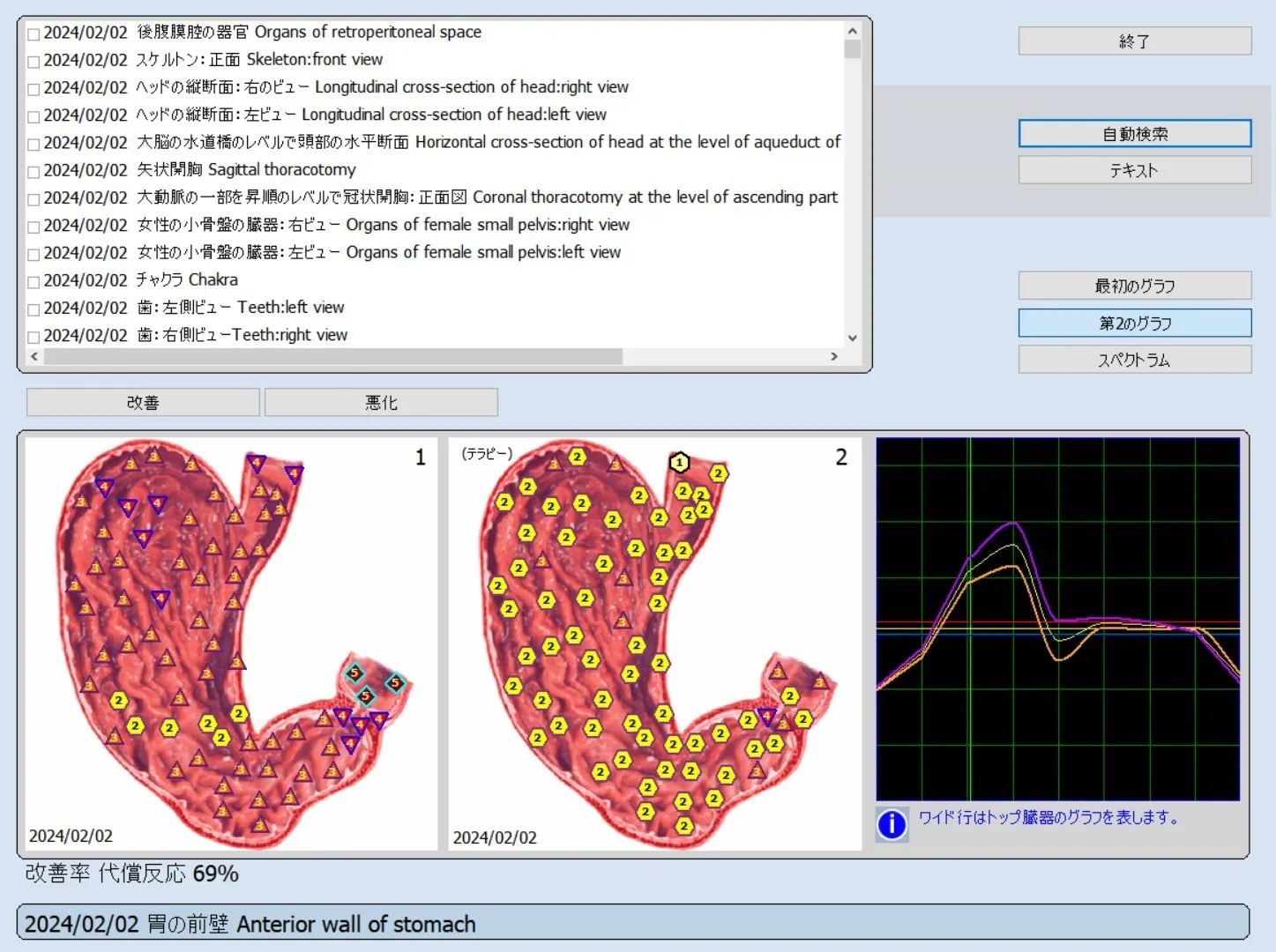This screenshot has width=1276, height=952.
Task: Open the スペクトラム (spectrum) view
Action: [1134, 360]
